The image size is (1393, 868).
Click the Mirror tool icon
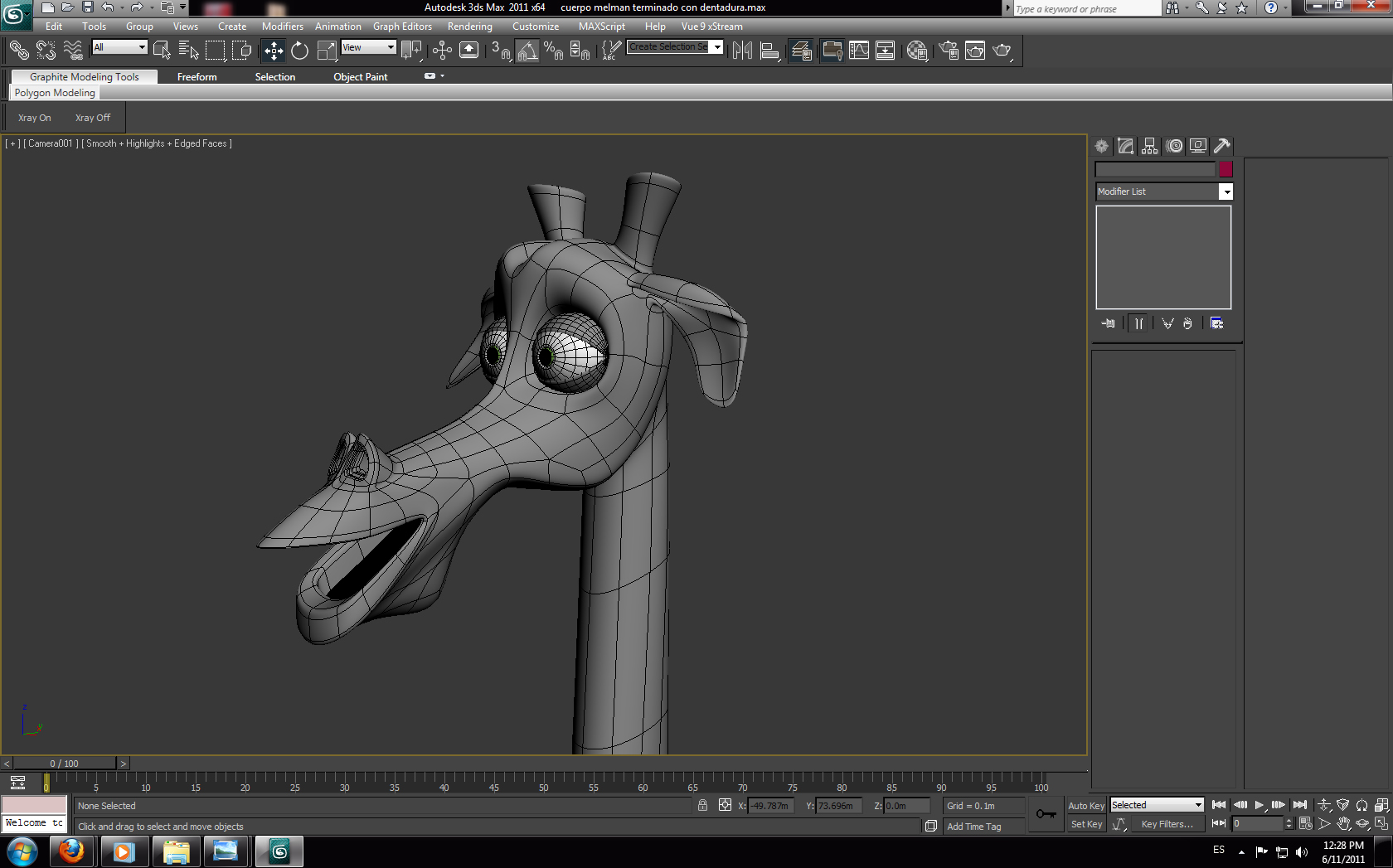coord(742,51)
